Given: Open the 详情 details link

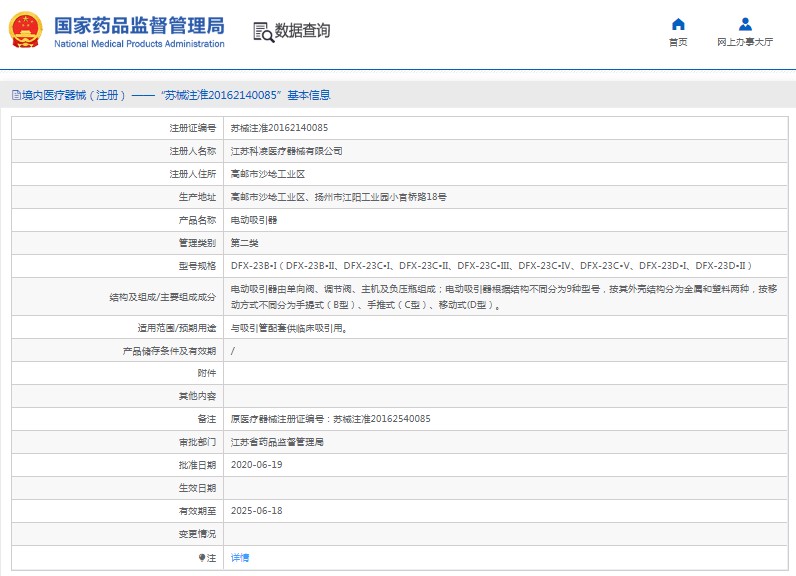Looking at the screenshot, I should [240, 558].
